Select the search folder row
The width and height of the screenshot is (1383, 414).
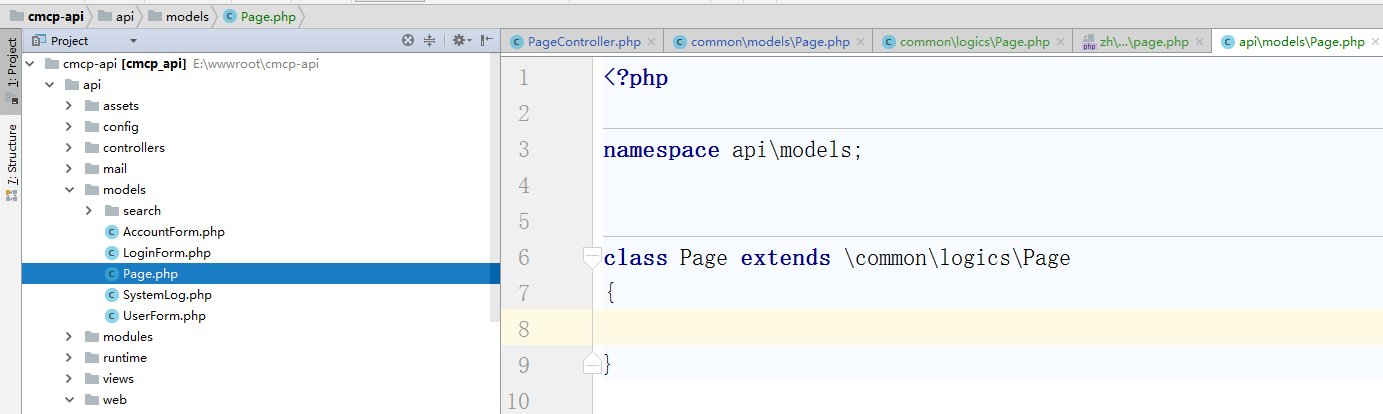[x=261, y=211]
